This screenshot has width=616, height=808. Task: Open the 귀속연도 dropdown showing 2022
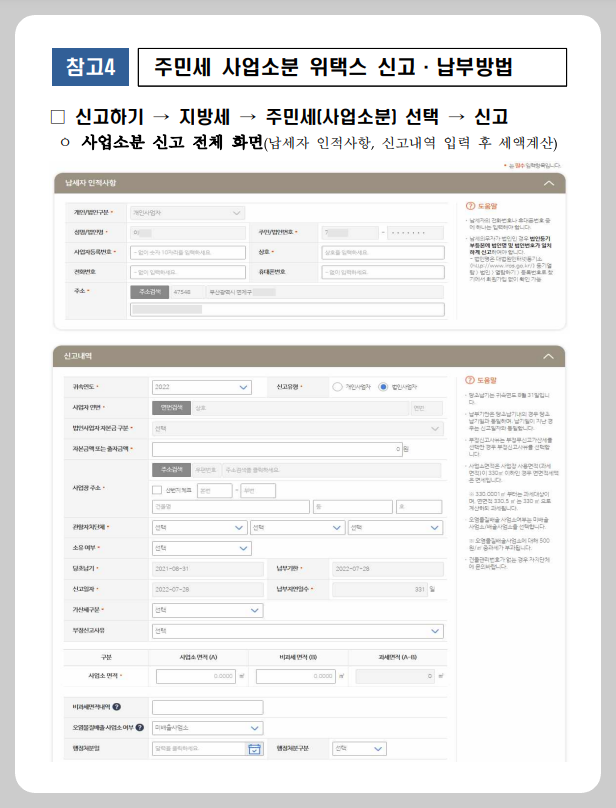pos(202,387)
